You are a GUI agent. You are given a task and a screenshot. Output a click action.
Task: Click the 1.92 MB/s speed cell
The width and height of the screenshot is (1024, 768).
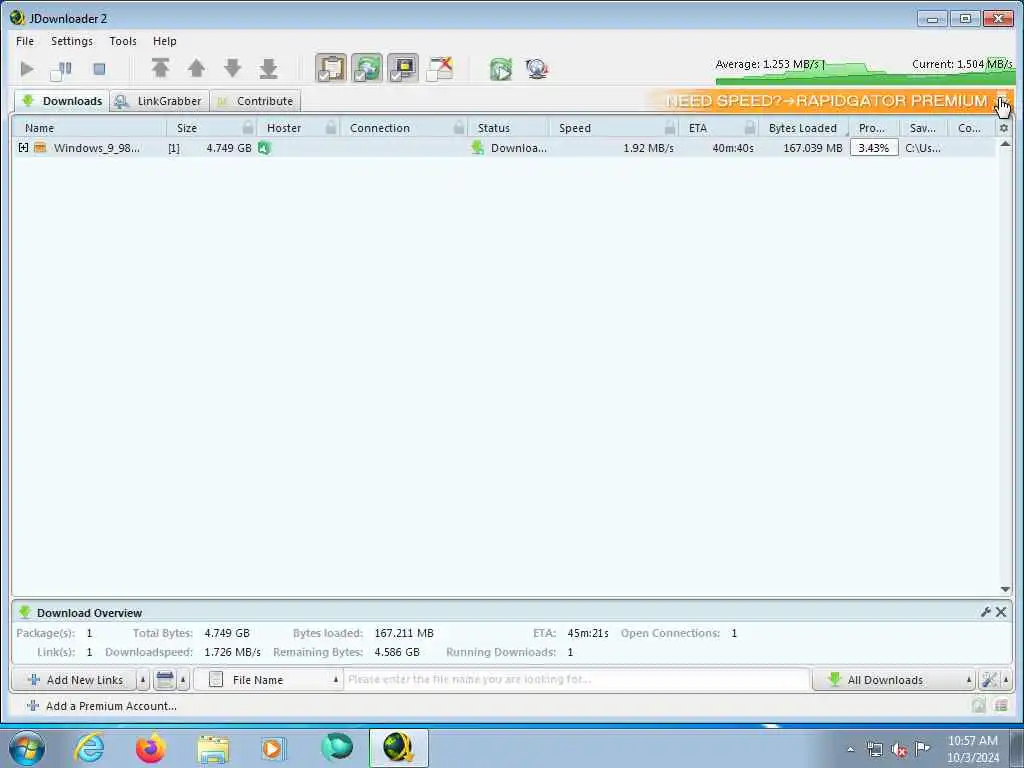tap(648, 148)
